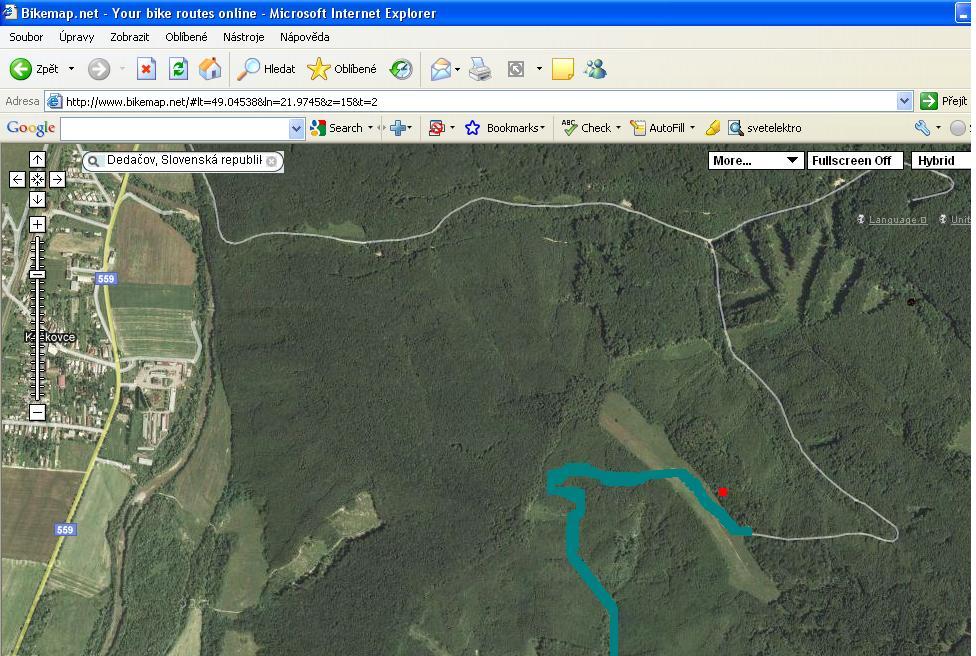Toggle the Hybrid map type button

[938, 161]
